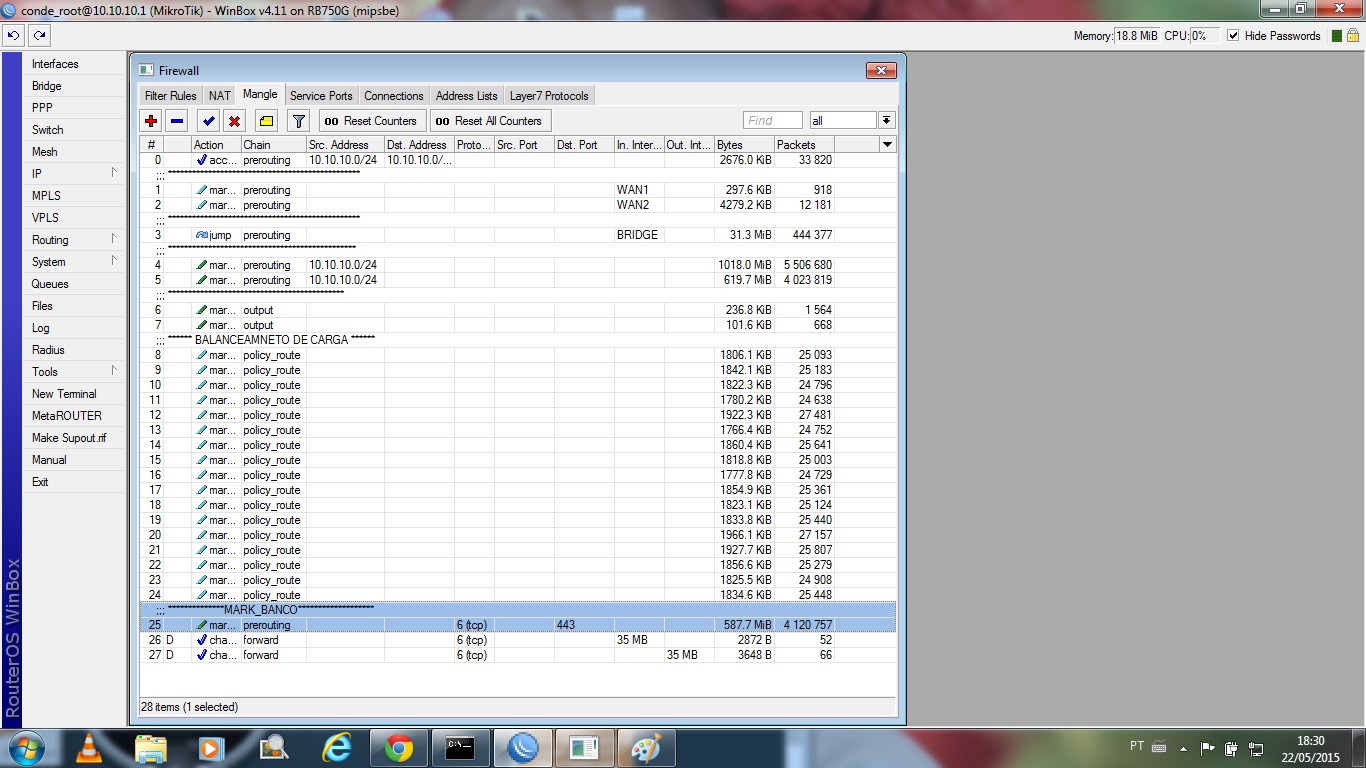This screenshot has width=1366, height=768.
Task: Sort by the Chain column header
Action: [273, 145]
